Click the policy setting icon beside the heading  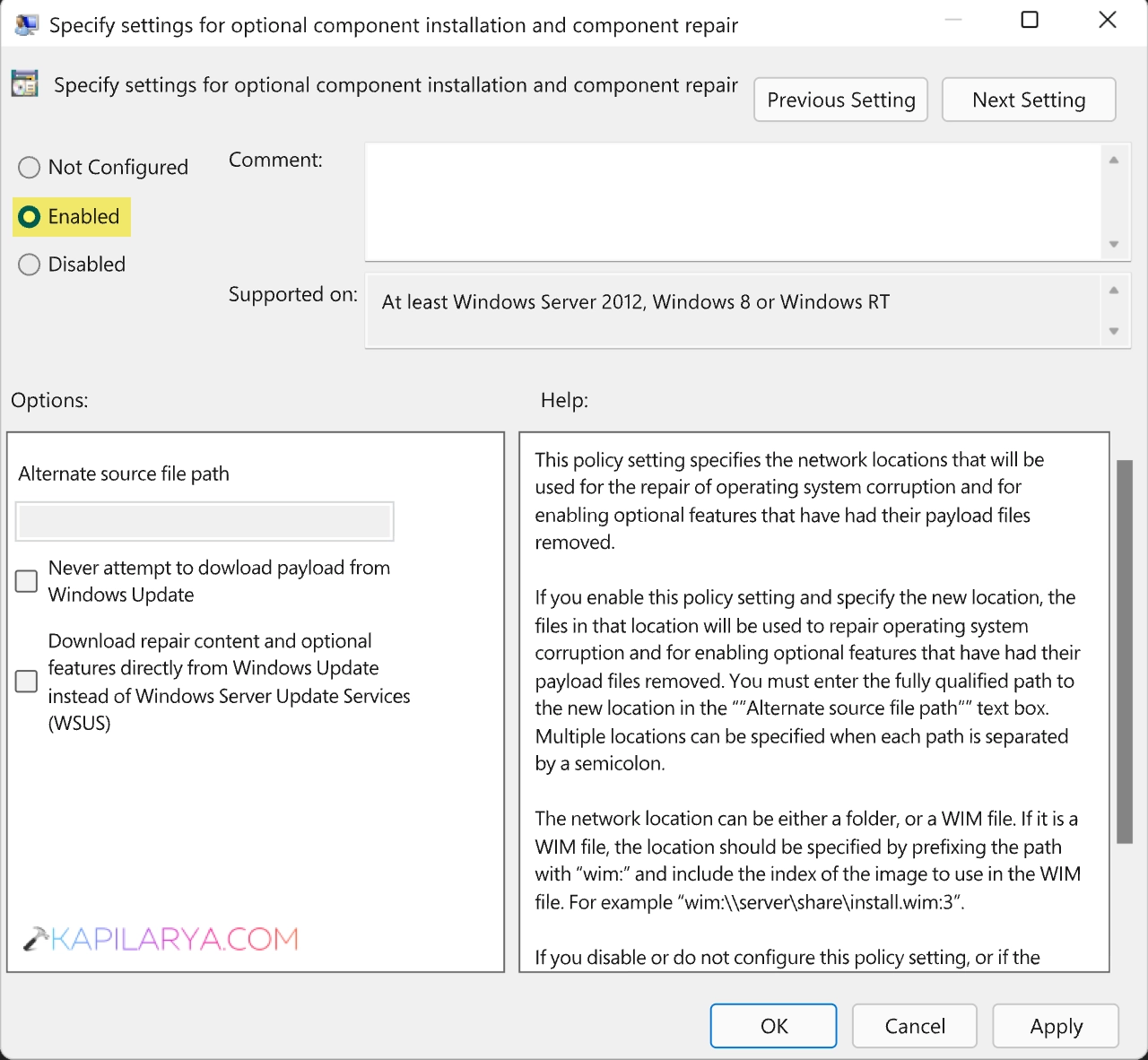pyautogui.click(x=24, y=84)
